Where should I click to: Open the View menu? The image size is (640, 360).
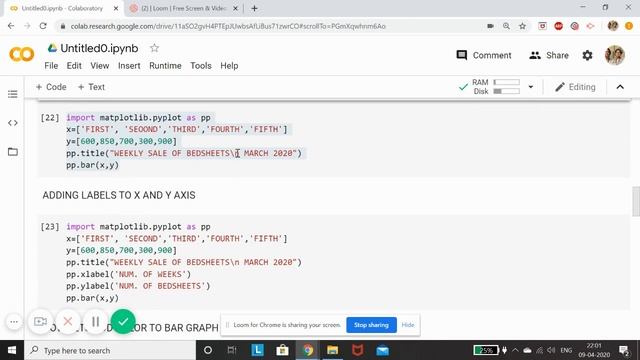click(x=100, y=66)
